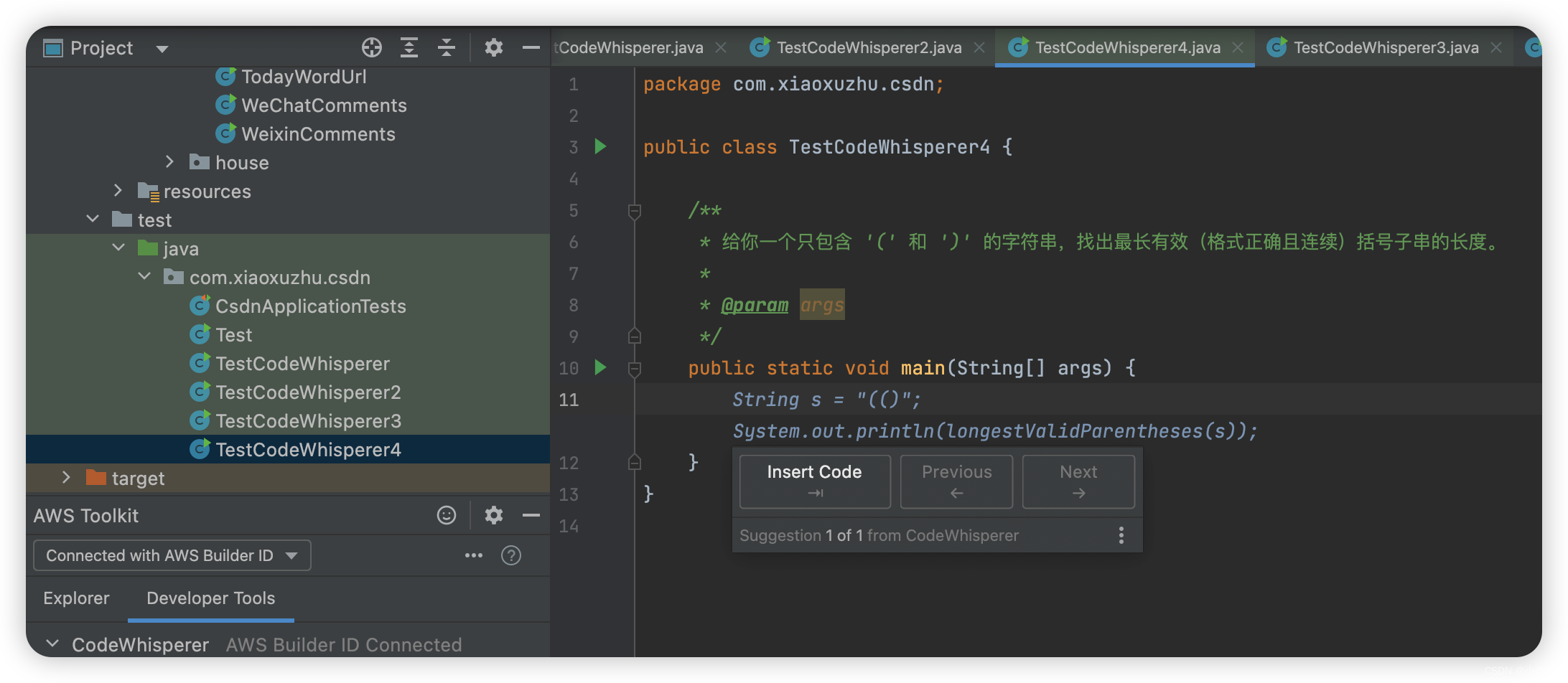
Task: Fold the Javadoc comment at line 5
Action: [x=635, y=211]
